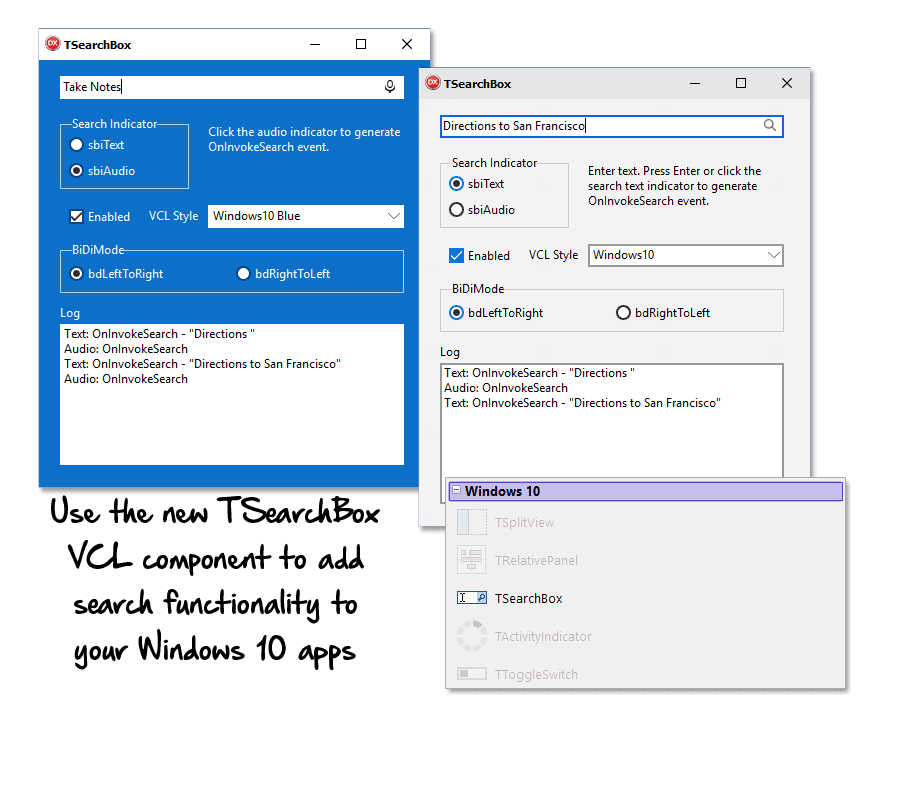Maximize the blue TSearchBox window
Image resolution: width=902 pixels, height=789 pixels.
click(361, 44)
